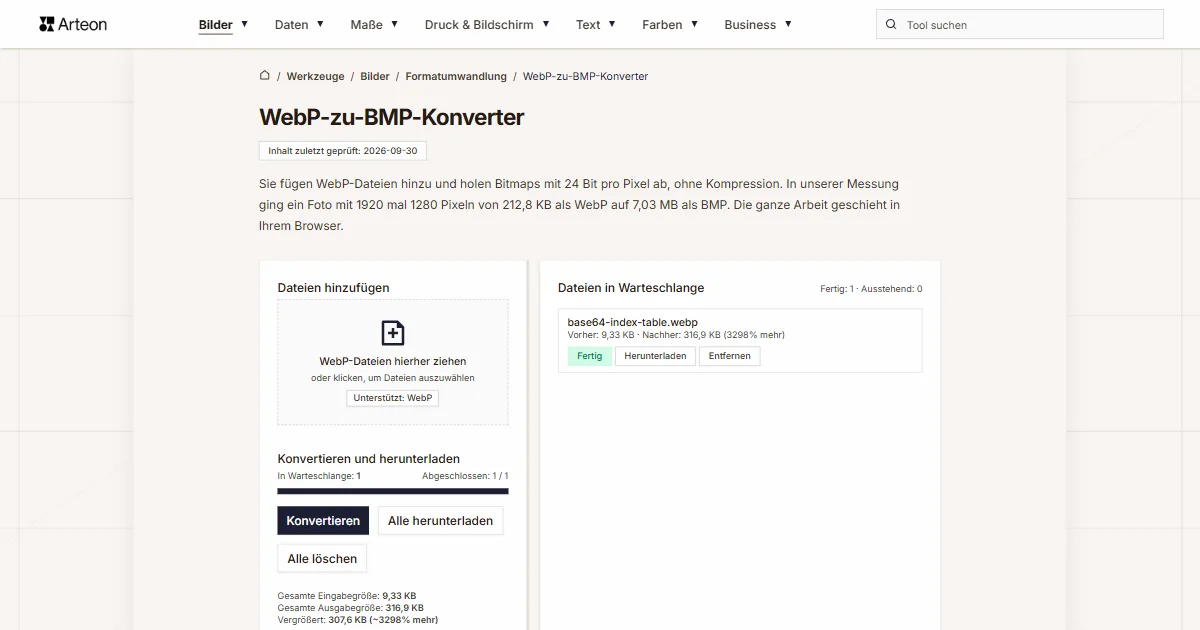The width and height of the screenshot is (1200, 630).
Task: Open the Daten menu
Action: 291,24
